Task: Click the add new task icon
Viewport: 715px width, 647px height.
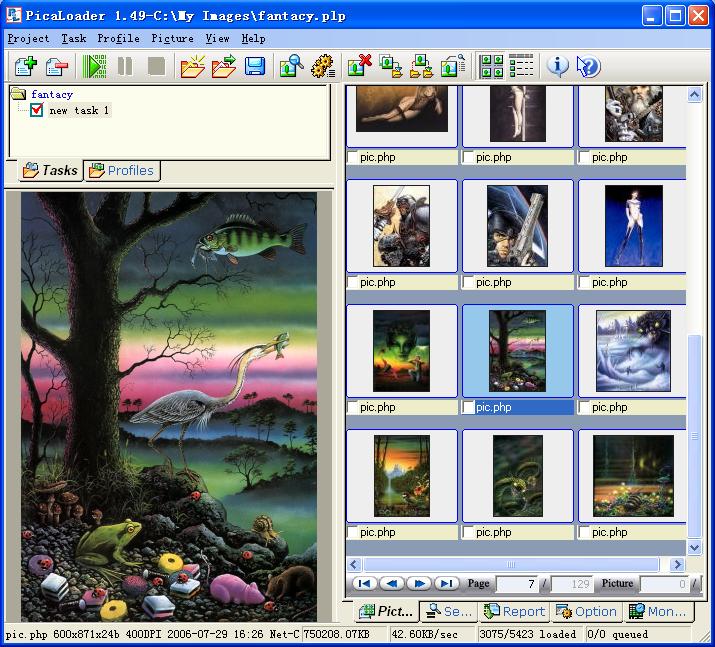Action: 25,67
